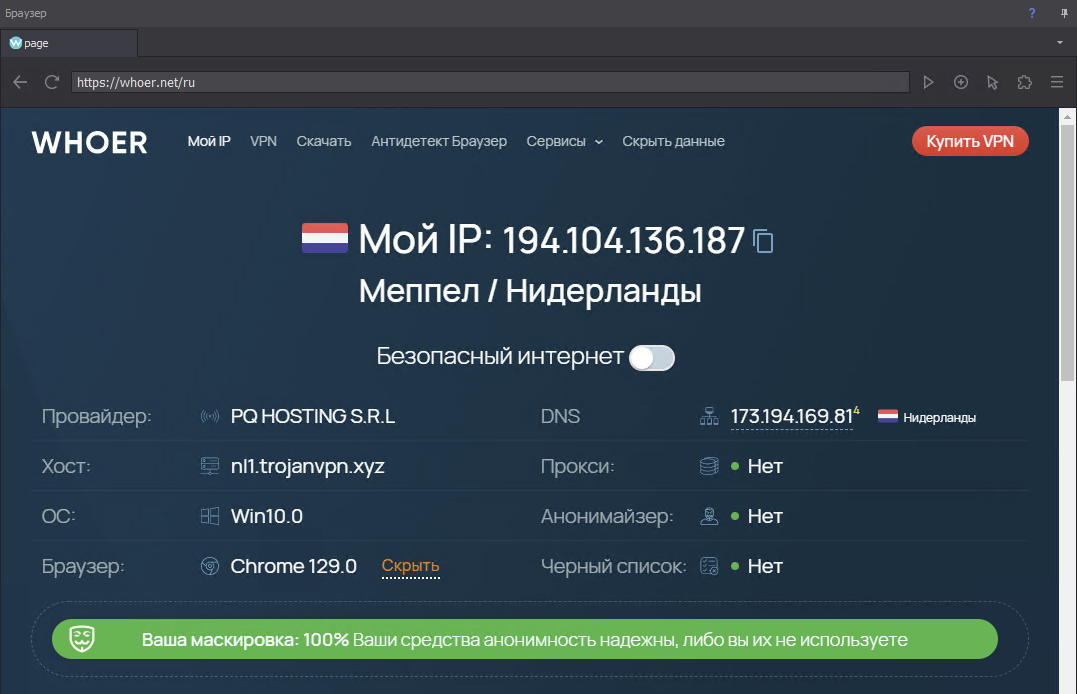Click the Windows OS icon
Image resolution: width=1077 pixels, height=694 pixels.
tap(209, 516)
